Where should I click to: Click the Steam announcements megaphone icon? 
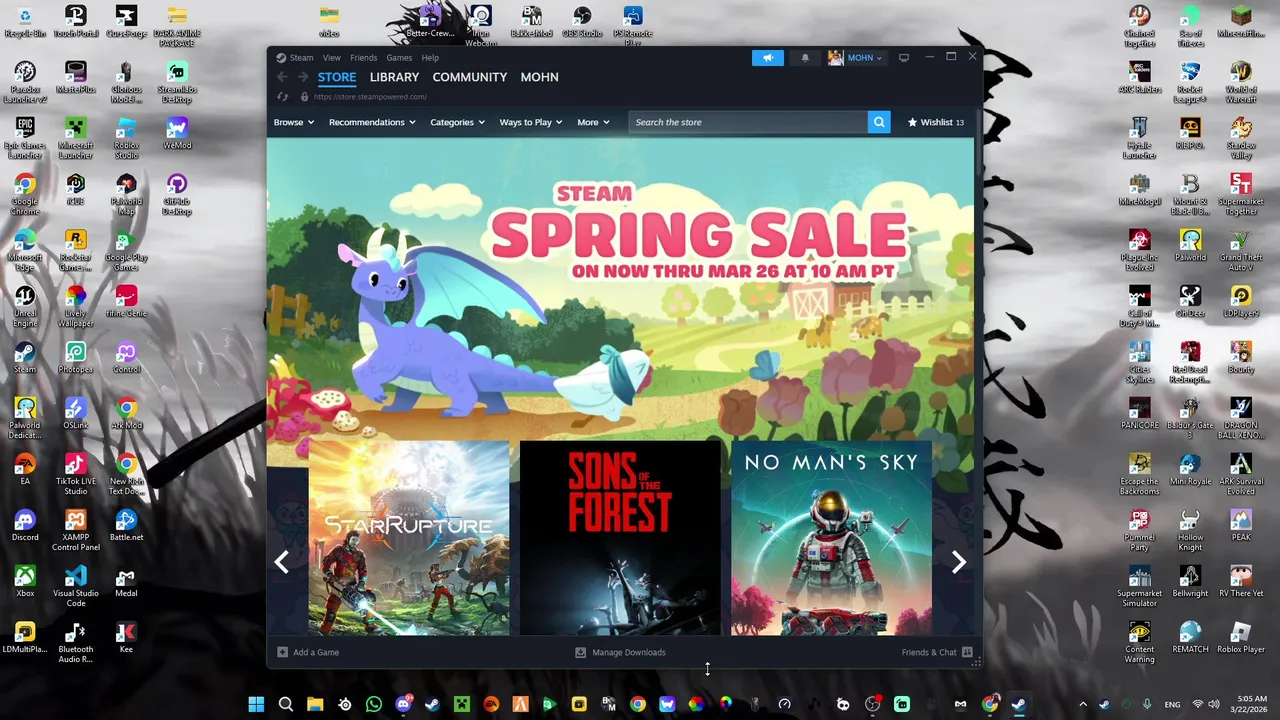(768, 58)
